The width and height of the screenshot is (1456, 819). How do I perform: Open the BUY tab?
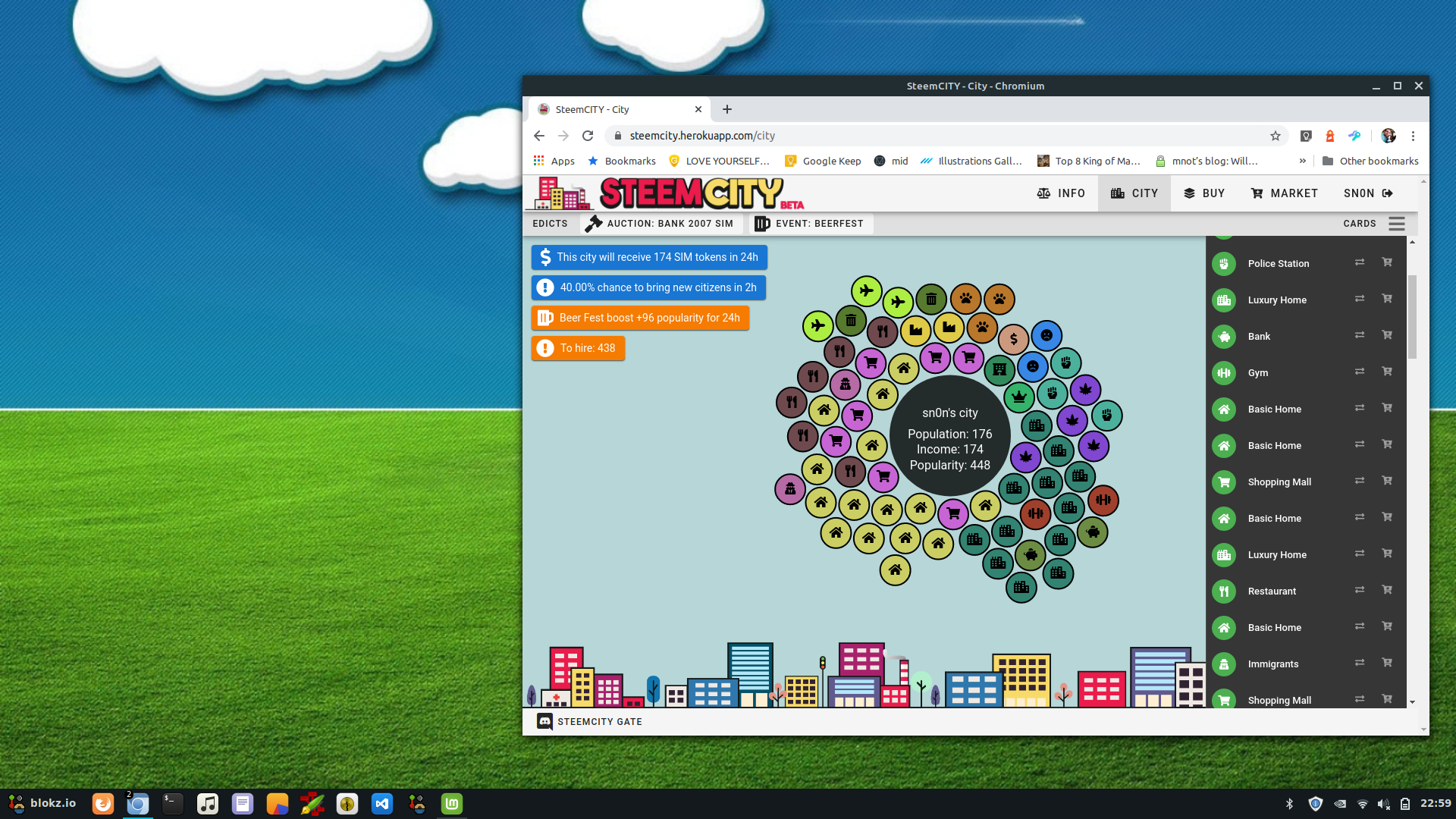coord(1203,193)
